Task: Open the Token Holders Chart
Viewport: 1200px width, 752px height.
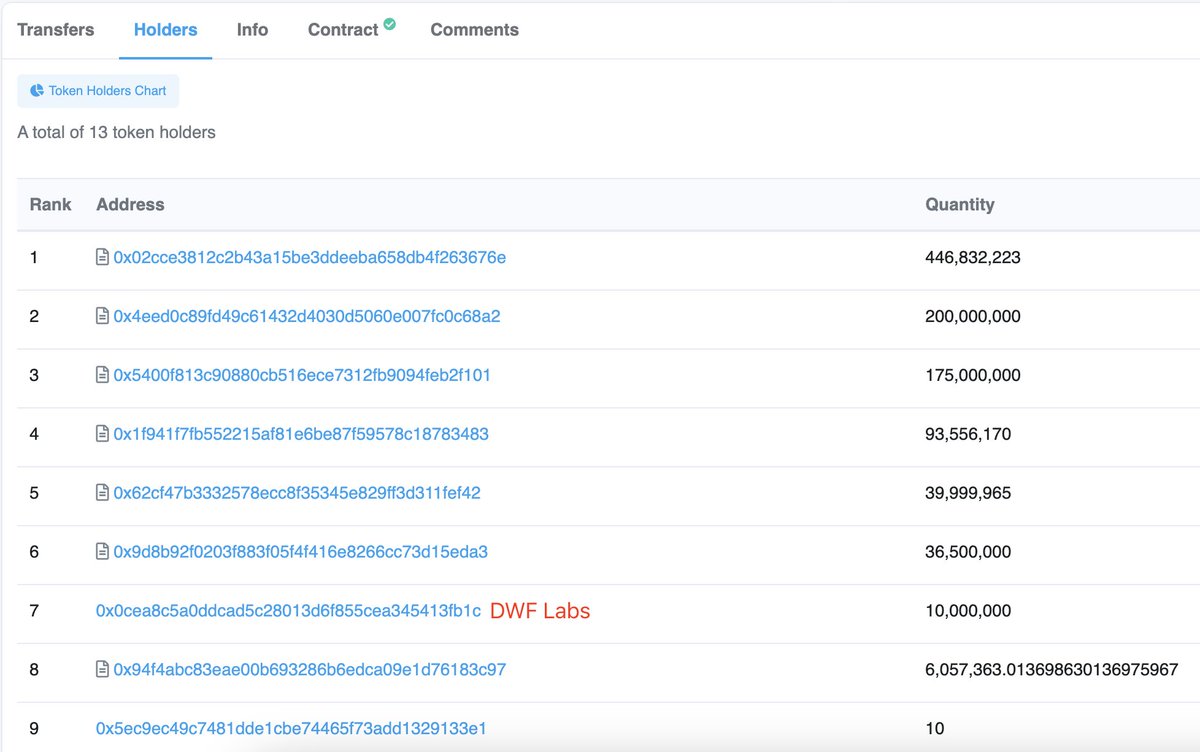Action: tap(98, 91)
